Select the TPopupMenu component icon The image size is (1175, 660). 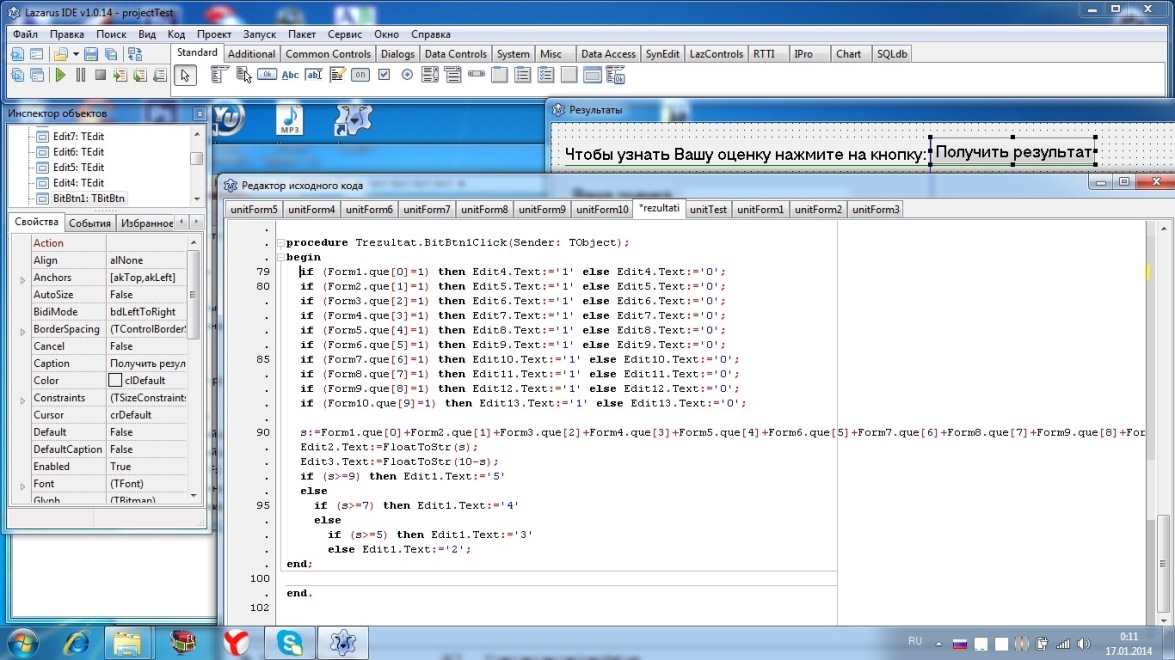point(244,75)
